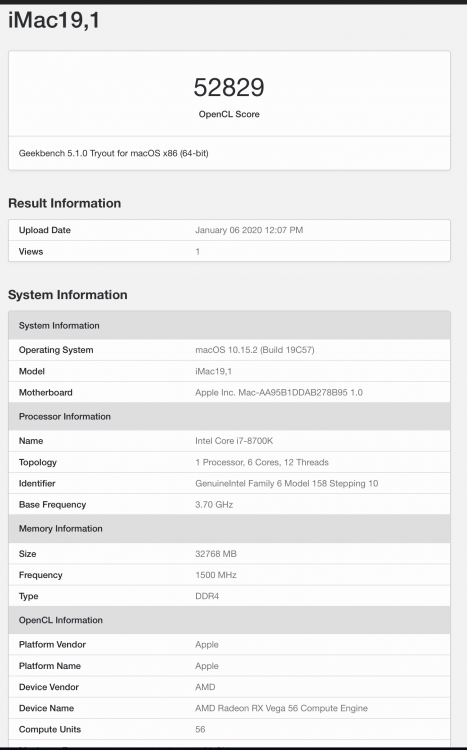The height and width of the screenshot is (750, 467).
Task: Click the Motherboard label
Action: click(45, 392)
